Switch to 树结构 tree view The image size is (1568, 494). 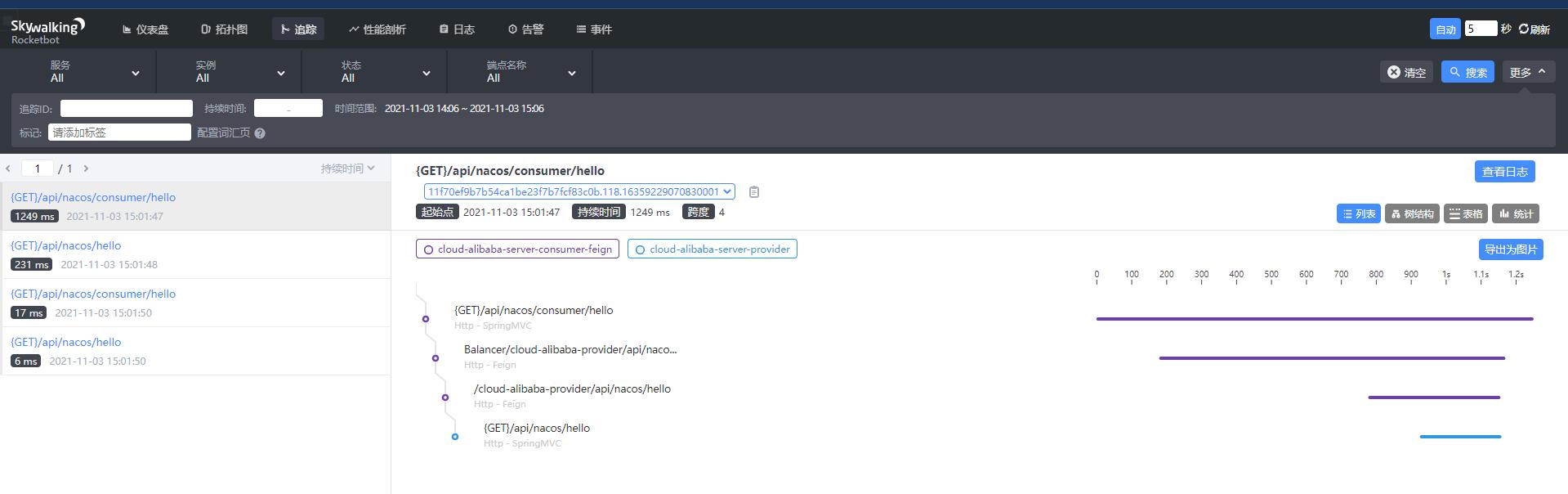(1412, 213)
